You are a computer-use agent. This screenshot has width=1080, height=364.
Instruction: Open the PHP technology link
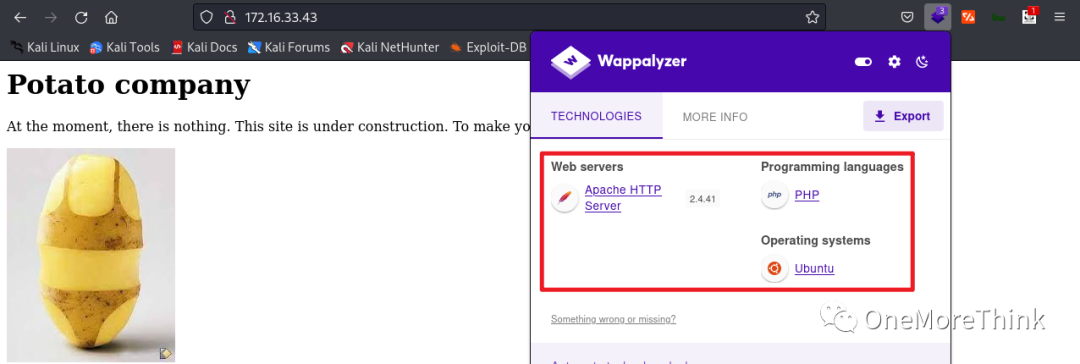pyautogui.click(x=807, y=195)
